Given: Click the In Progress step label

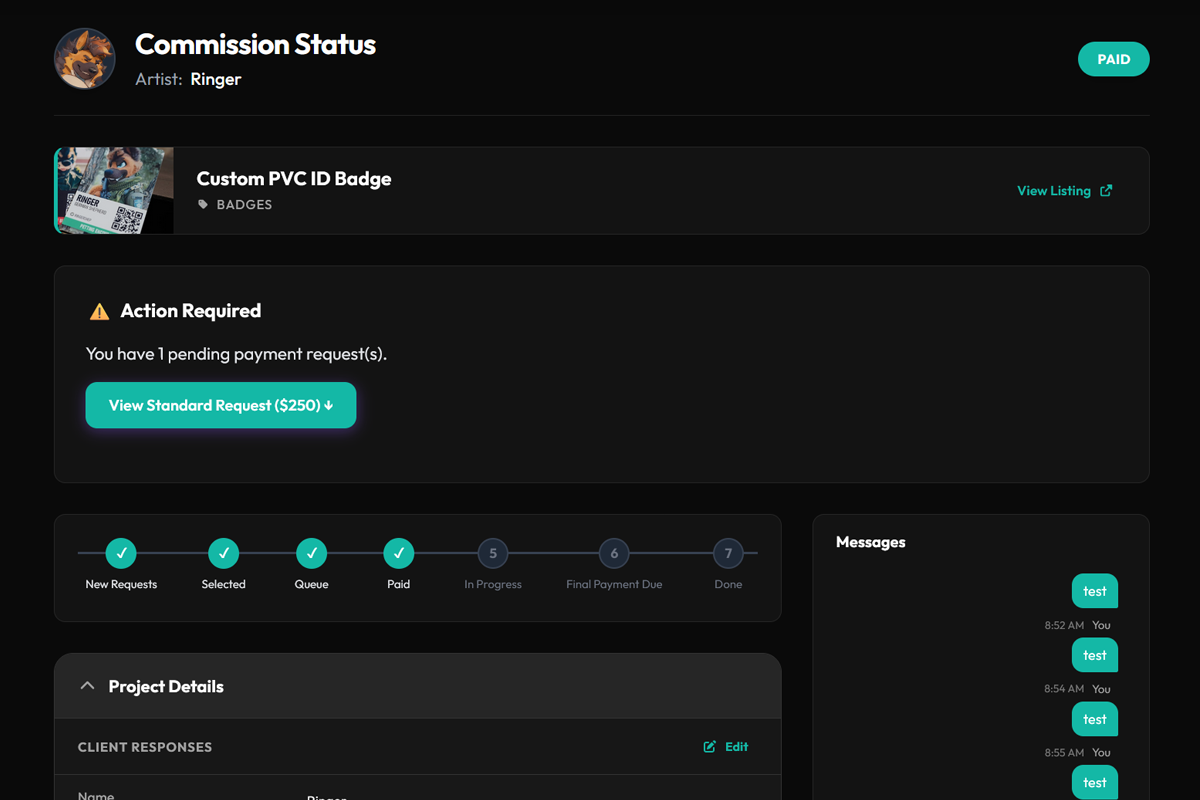Looking at the screenshot, I should (493, 584).
